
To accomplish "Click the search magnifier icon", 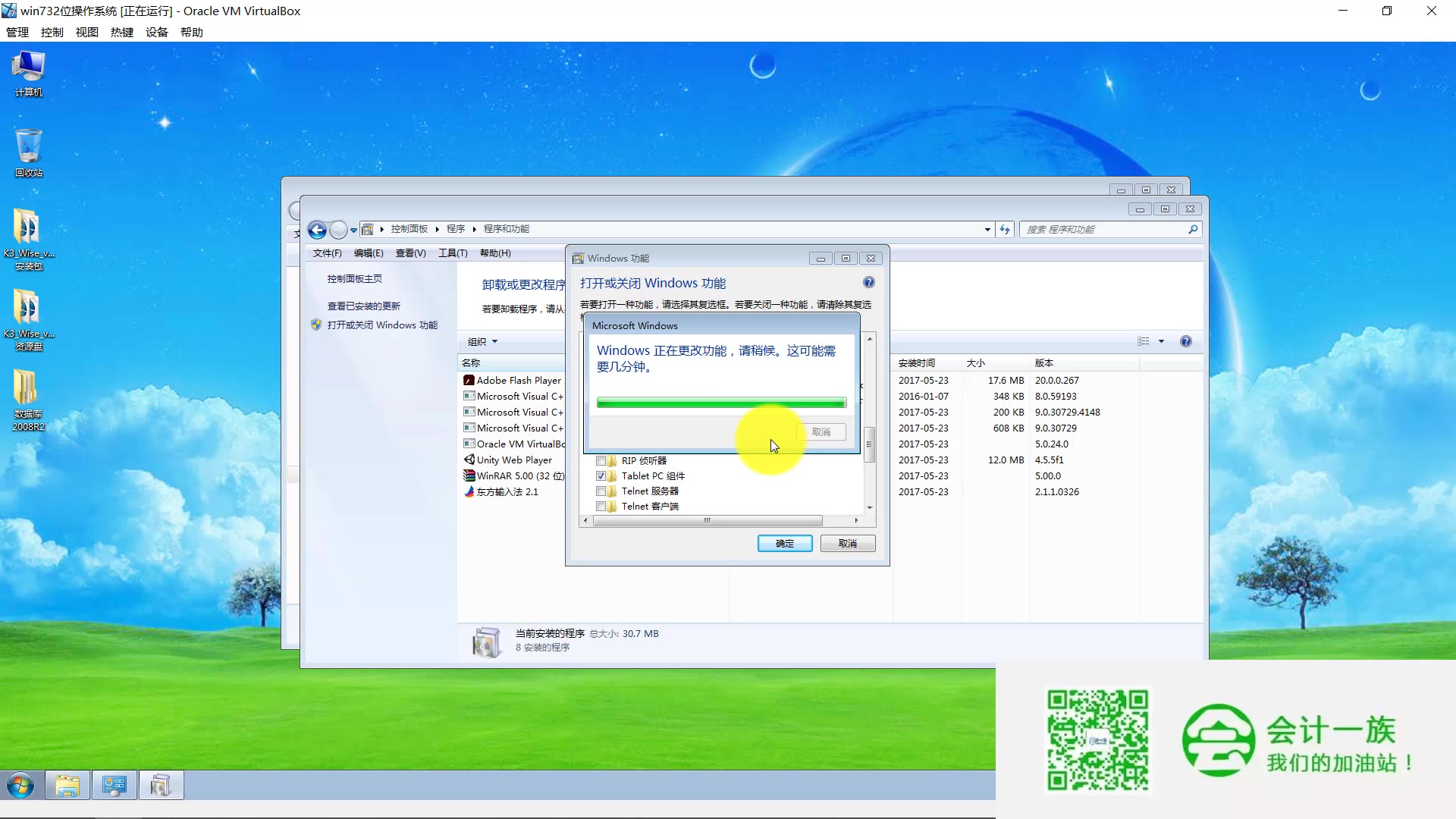I will tap(1193, 229).
